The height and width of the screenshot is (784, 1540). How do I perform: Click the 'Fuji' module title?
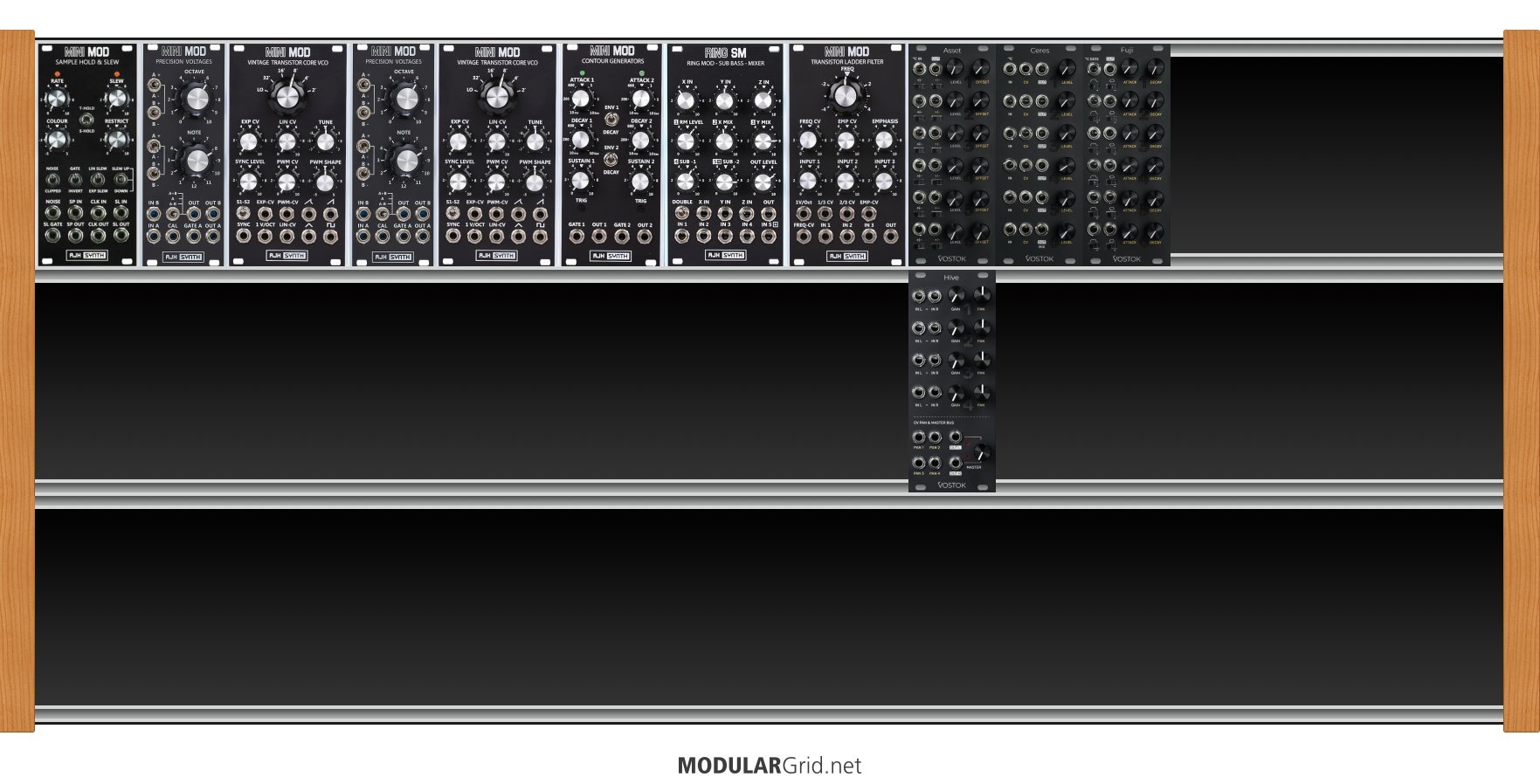(1127, 51)
